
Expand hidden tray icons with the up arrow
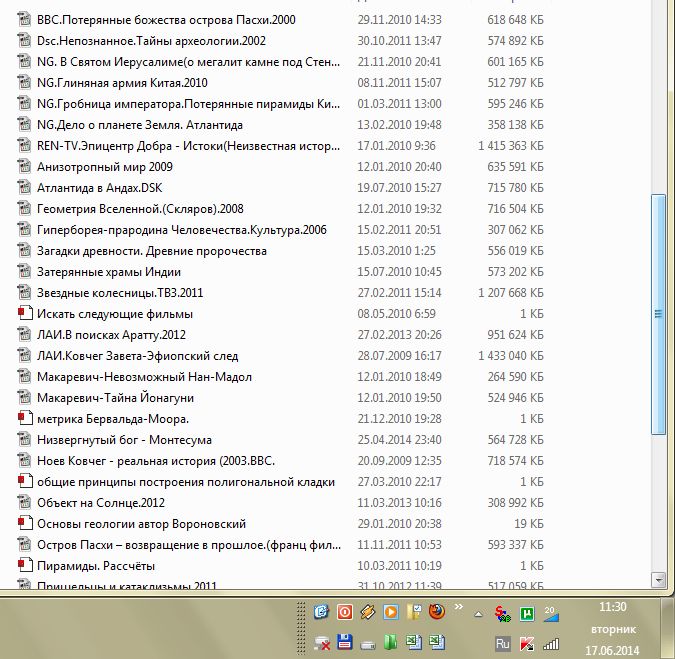478,613
